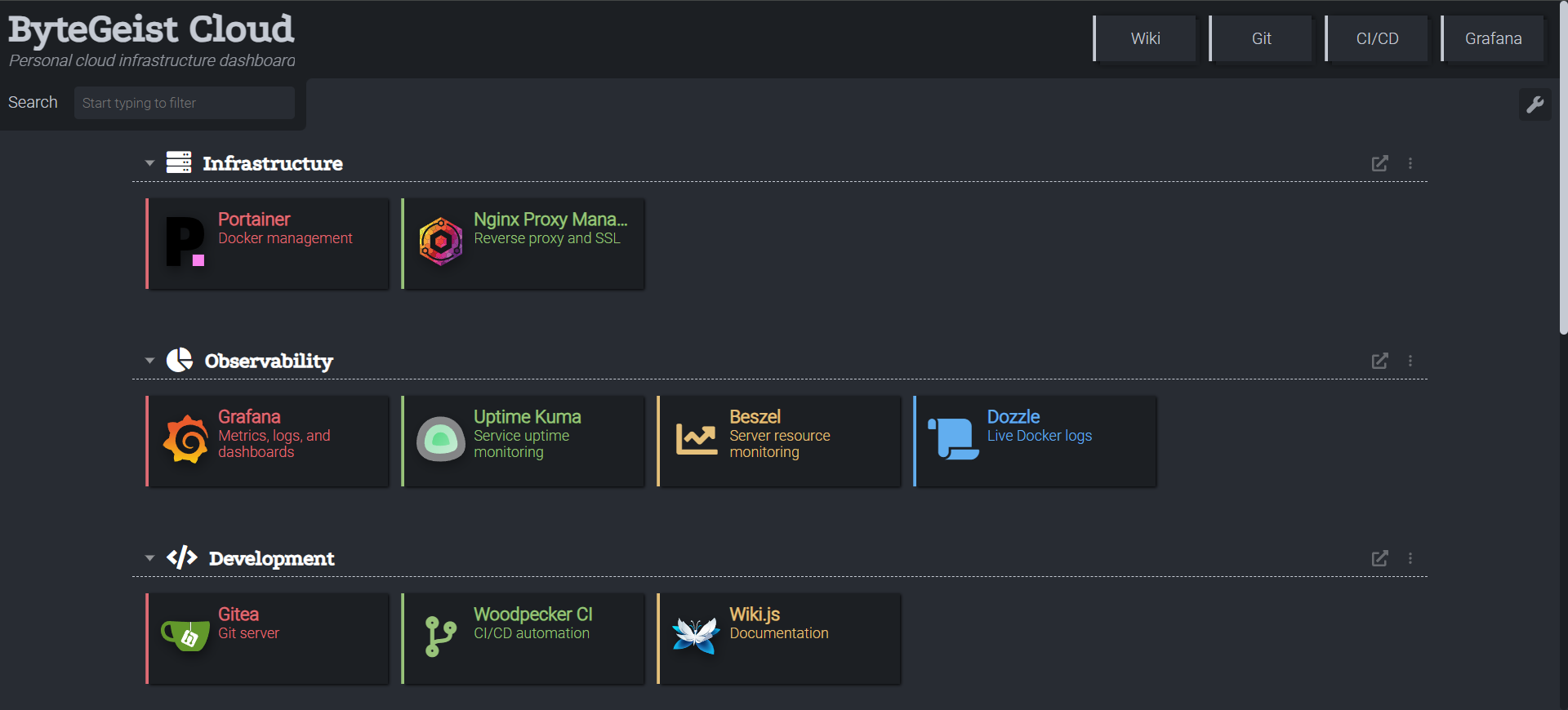Click the Git nav button
The height and width of the screenshot is (710, 1568).
coord(1261,38)
